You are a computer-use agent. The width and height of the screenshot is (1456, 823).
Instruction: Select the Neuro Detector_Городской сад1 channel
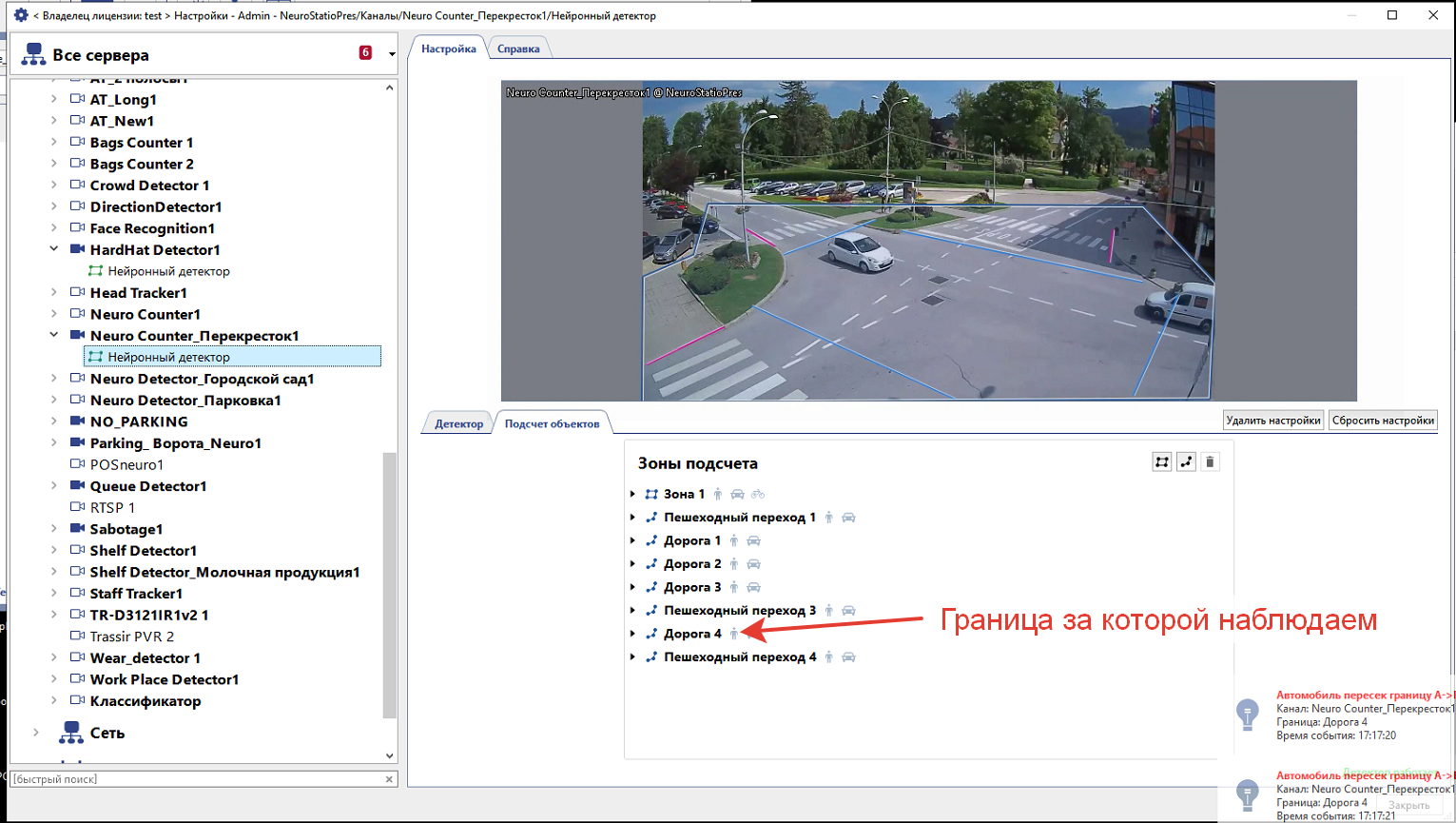[202, 379]
